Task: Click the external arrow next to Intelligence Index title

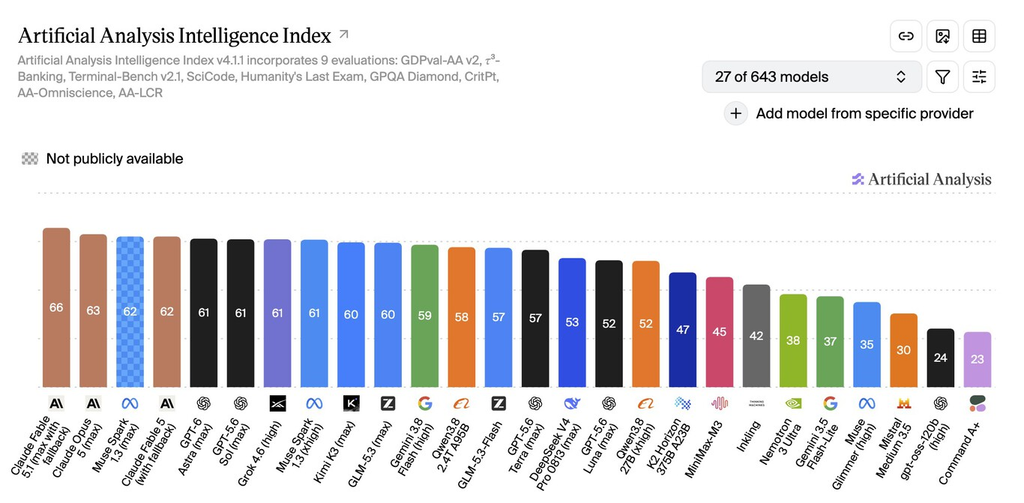Action: (x=344, y=34)
